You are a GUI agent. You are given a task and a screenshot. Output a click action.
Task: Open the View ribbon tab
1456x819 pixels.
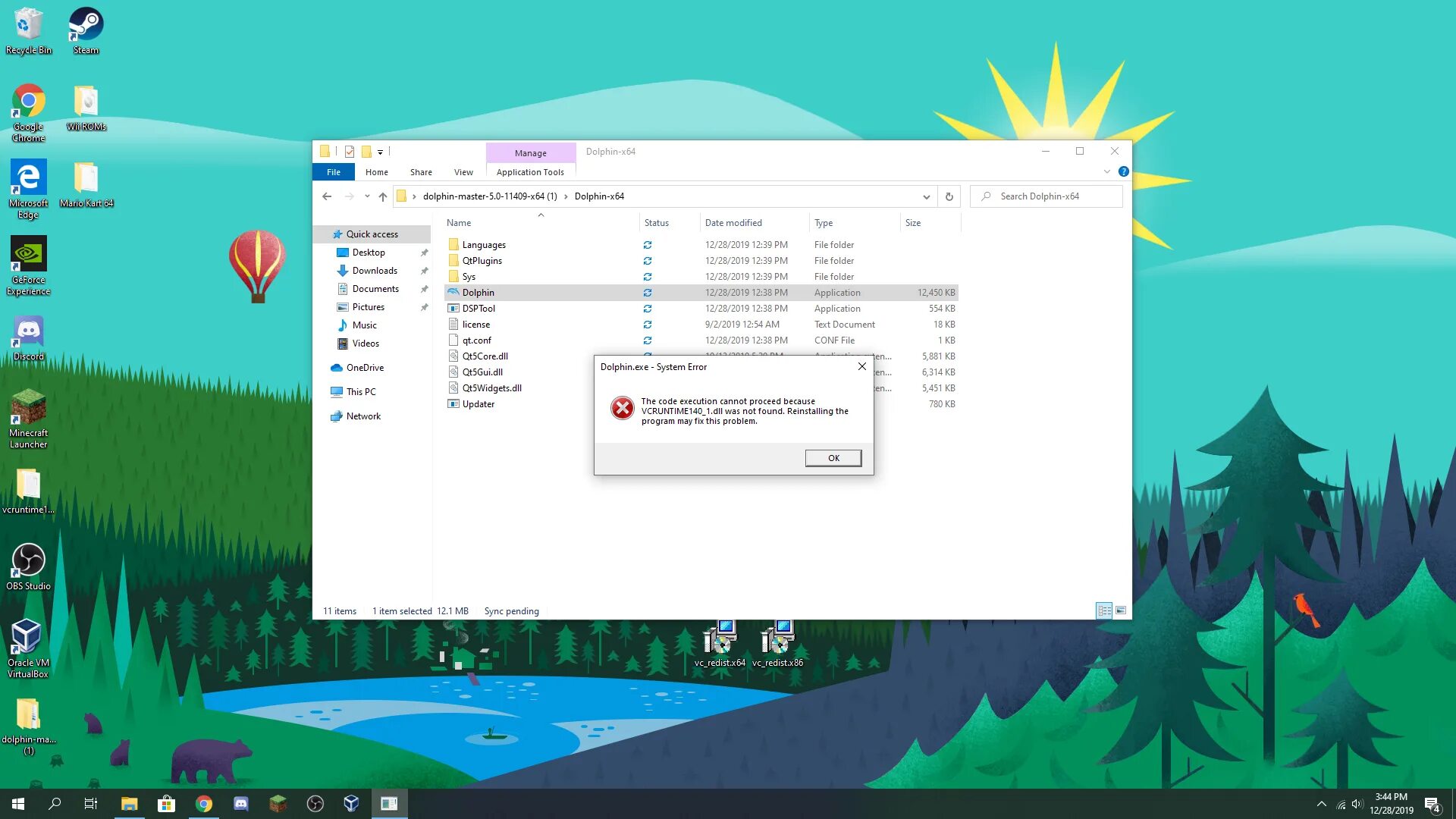click(463, 172)
